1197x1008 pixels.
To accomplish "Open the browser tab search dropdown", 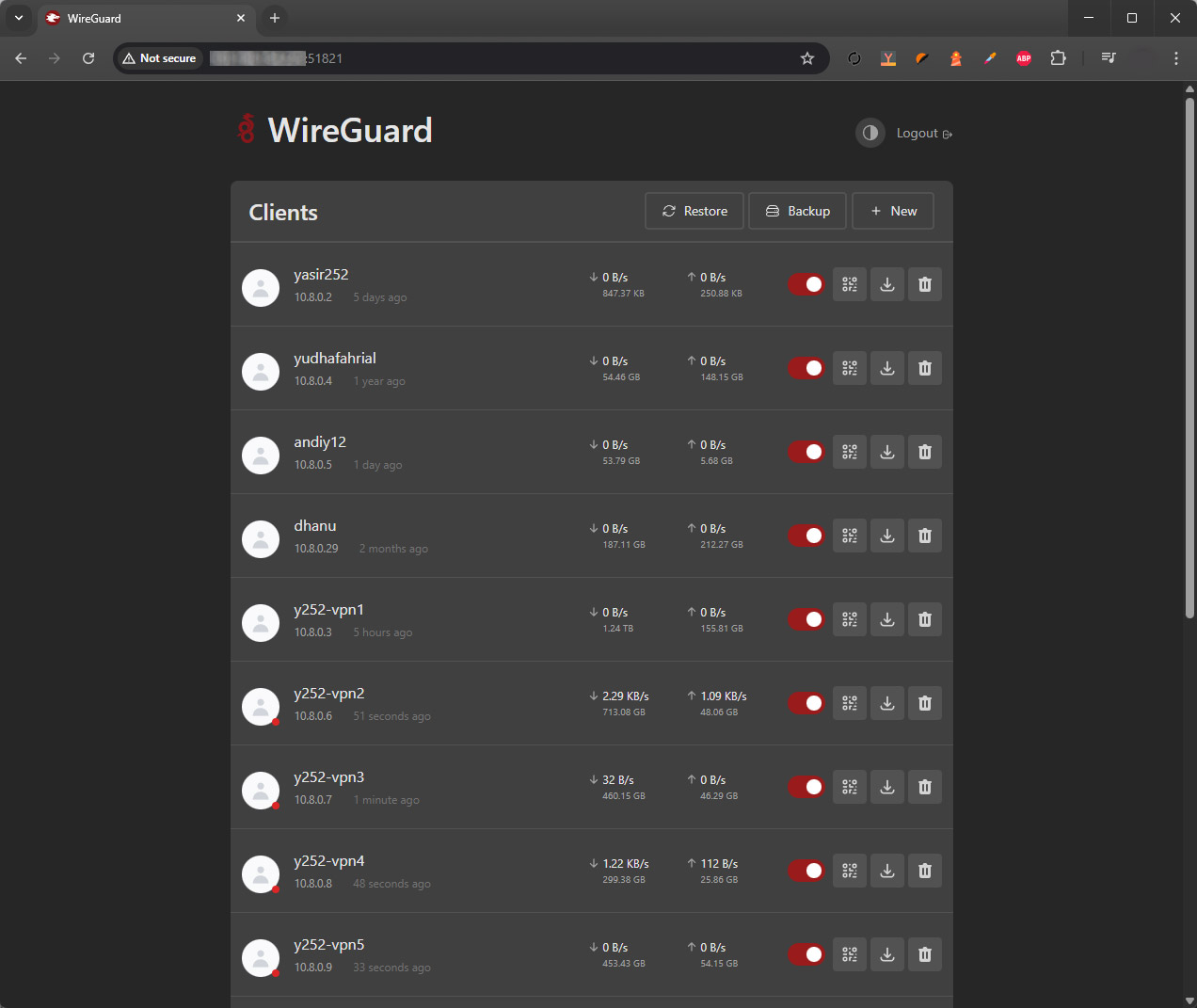I will (18, 18).
